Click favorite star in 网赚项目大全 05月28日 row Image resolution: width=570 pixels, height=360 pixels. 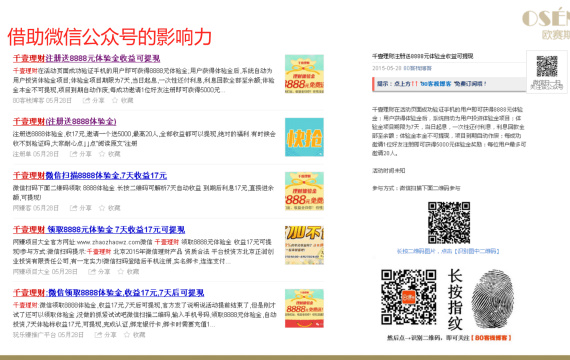point(121,272)
